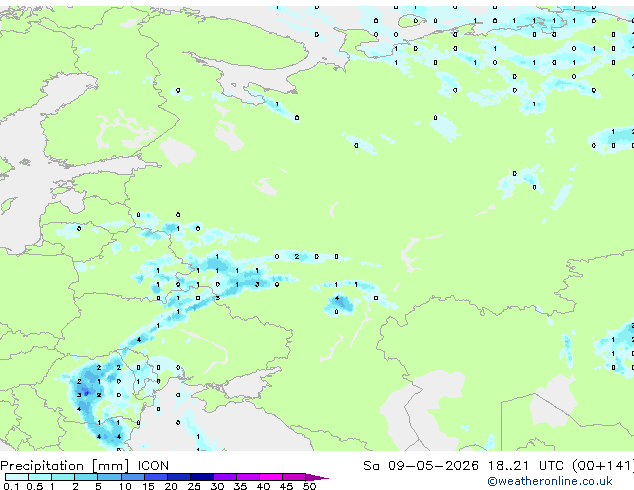Choose the 2 to 5 mm legend swatch

[86, 477]
